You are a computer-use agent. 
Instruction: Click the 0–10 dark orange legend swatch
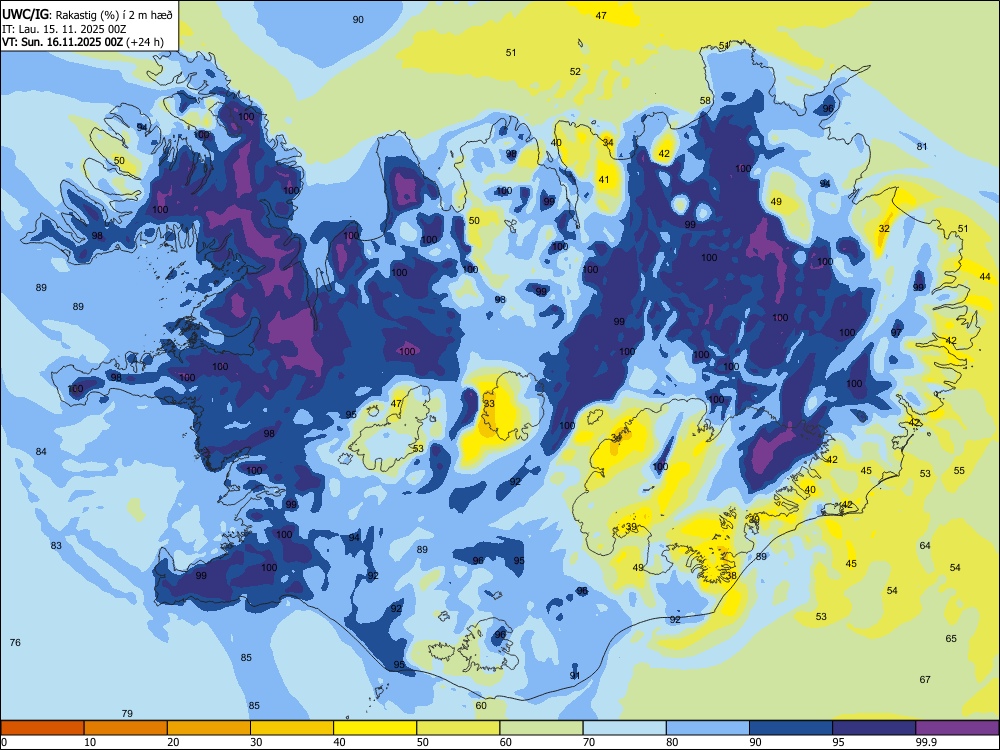coord(42,728)
